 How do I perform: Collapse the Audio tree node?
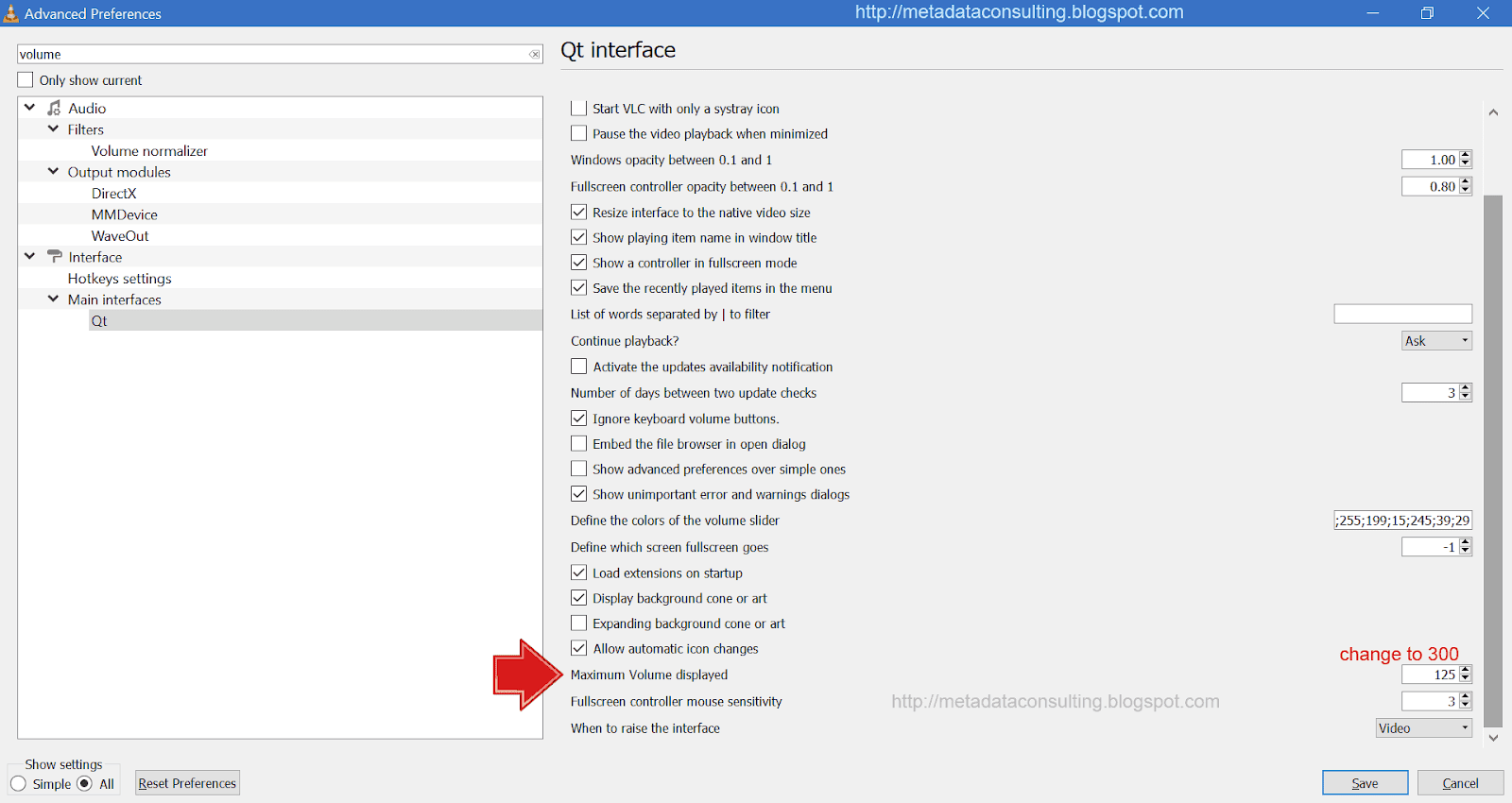coord(29,108)
